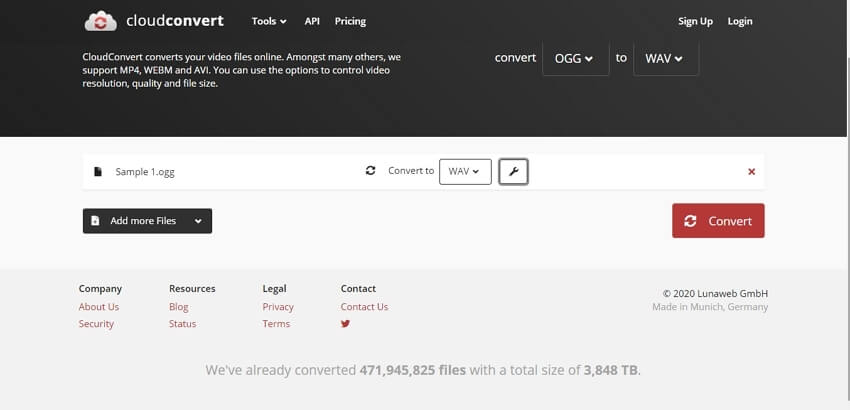850x410 pixels.
Task: Click the CloudConvert cloud logo icon
Action: click(101, 21)
